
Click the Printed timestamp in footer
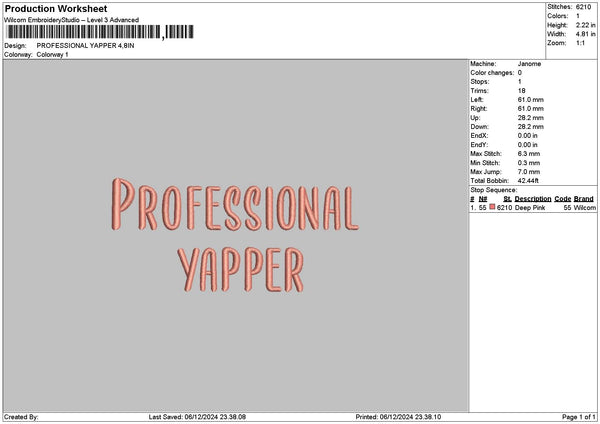(398, 417)
